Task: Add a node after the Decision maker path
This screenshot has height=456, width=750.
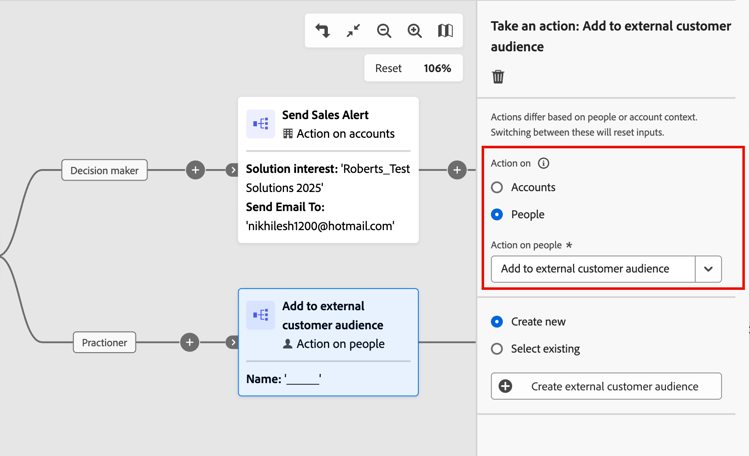Action: point(195,170)
